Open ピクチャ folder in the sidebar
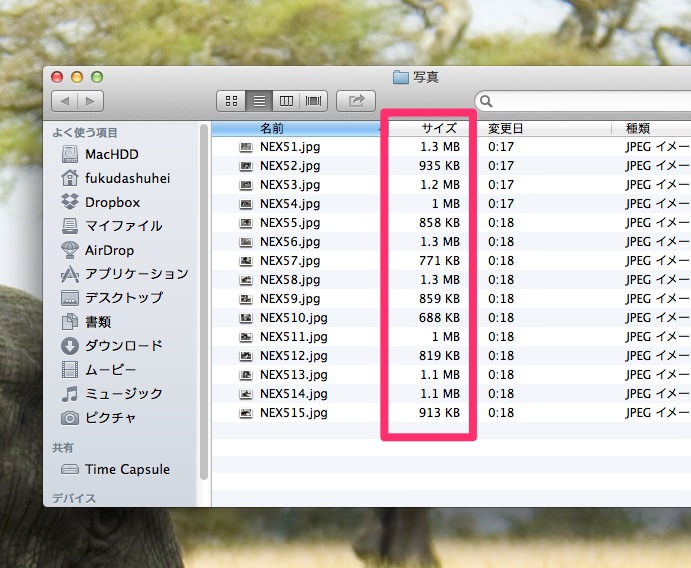The width and height of the screenshot is (691, 568). pyautogui.click(x=99, y=417)
